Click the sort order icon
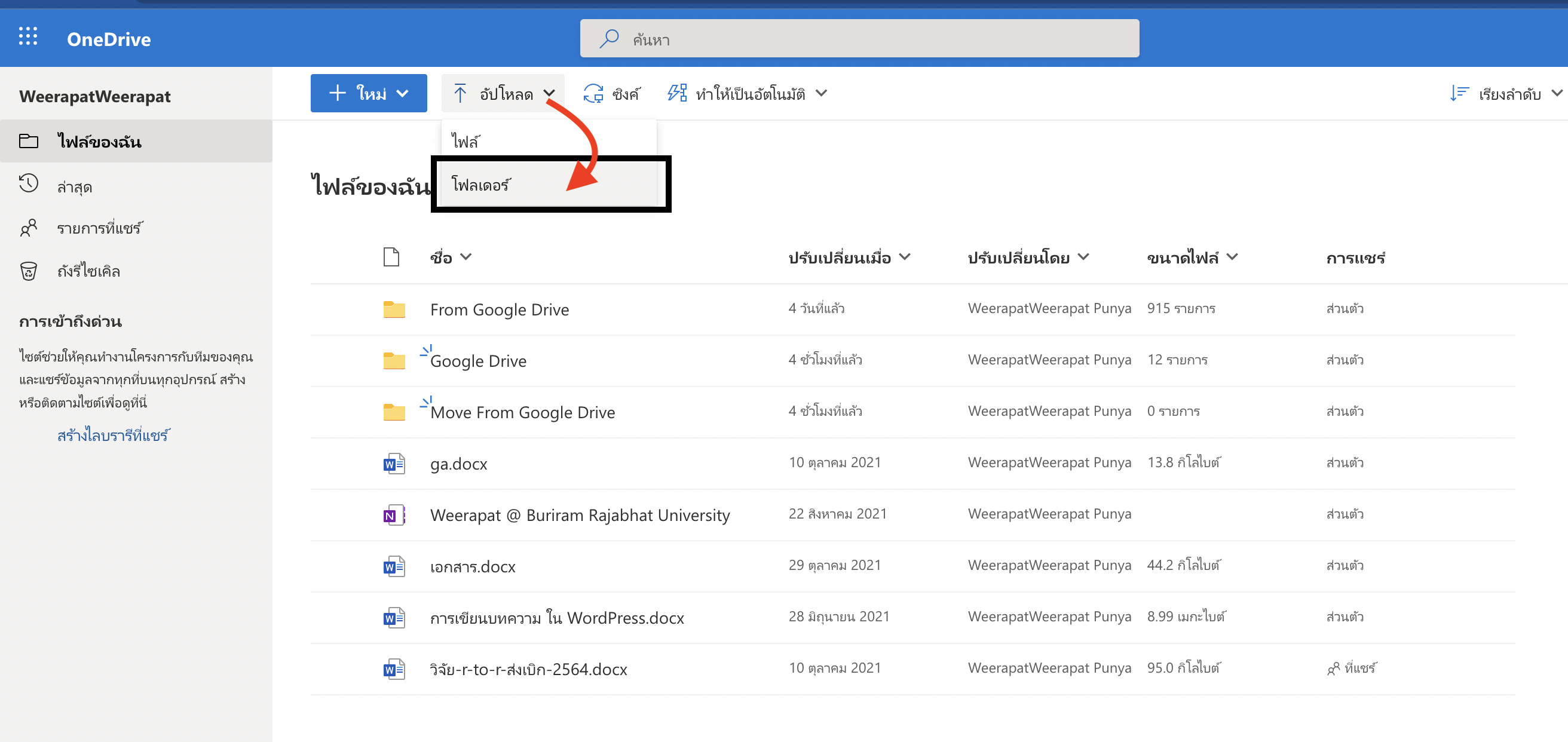Screen dimensions: 1568x742 pos(1460,94)
